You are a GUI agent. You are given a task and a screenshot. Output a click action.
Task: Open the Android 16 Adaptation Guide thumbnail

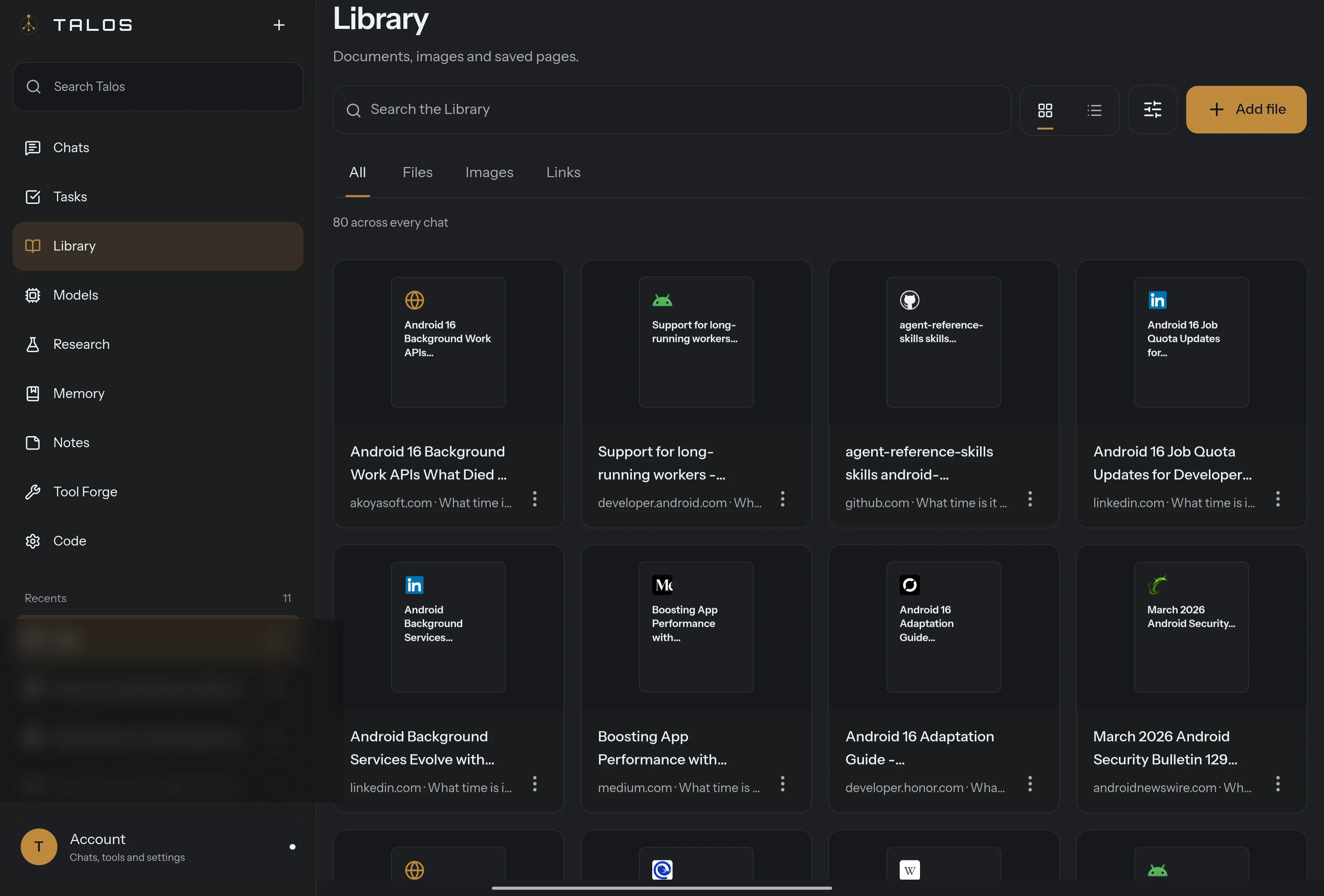pos(943,627)
